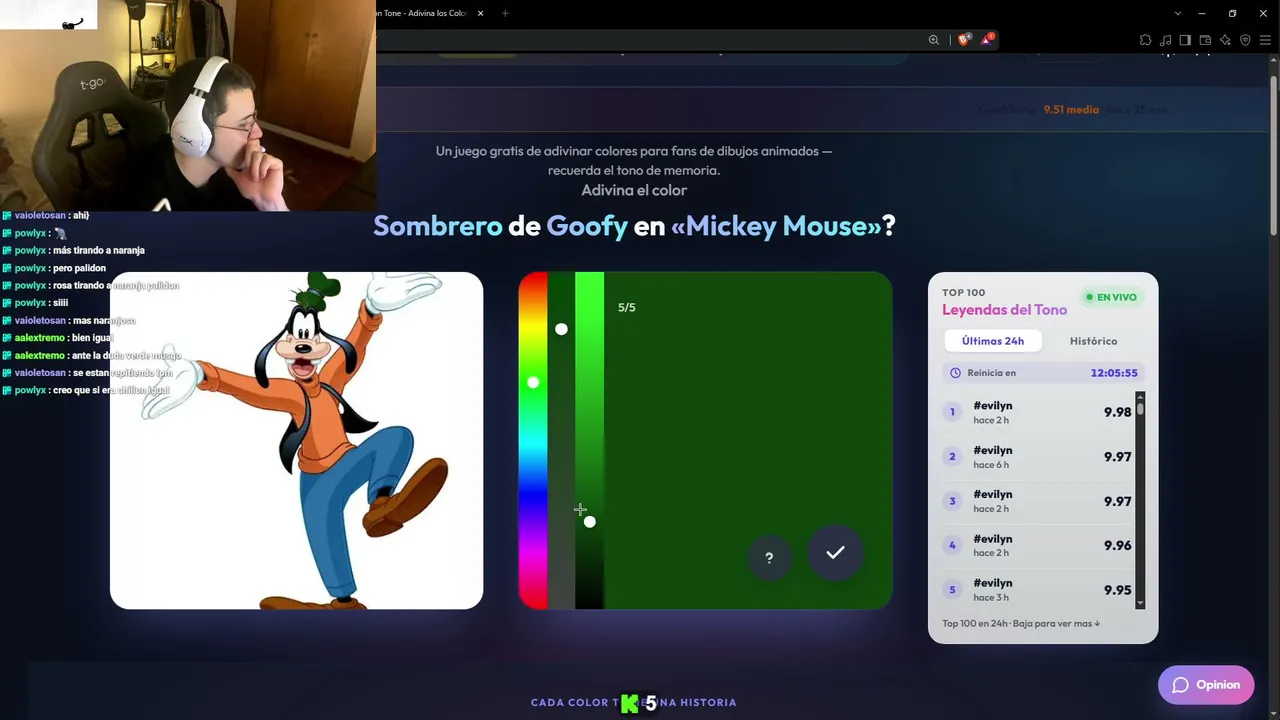Image resolution: width=1280 pixels, height=720 pixels.
Task: Click the rank 1 number badge
Action: [952, 412]
